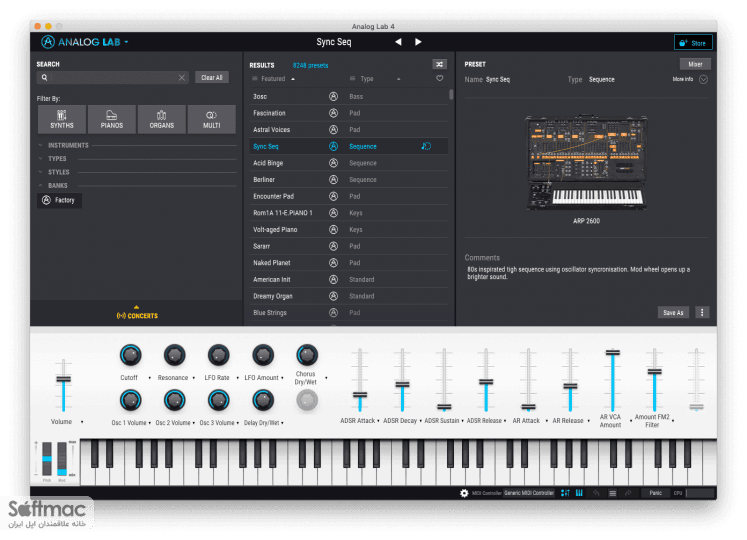Select the Berliner preset
The width and height of the screenshot is (747, 540).
coord(348,180)
